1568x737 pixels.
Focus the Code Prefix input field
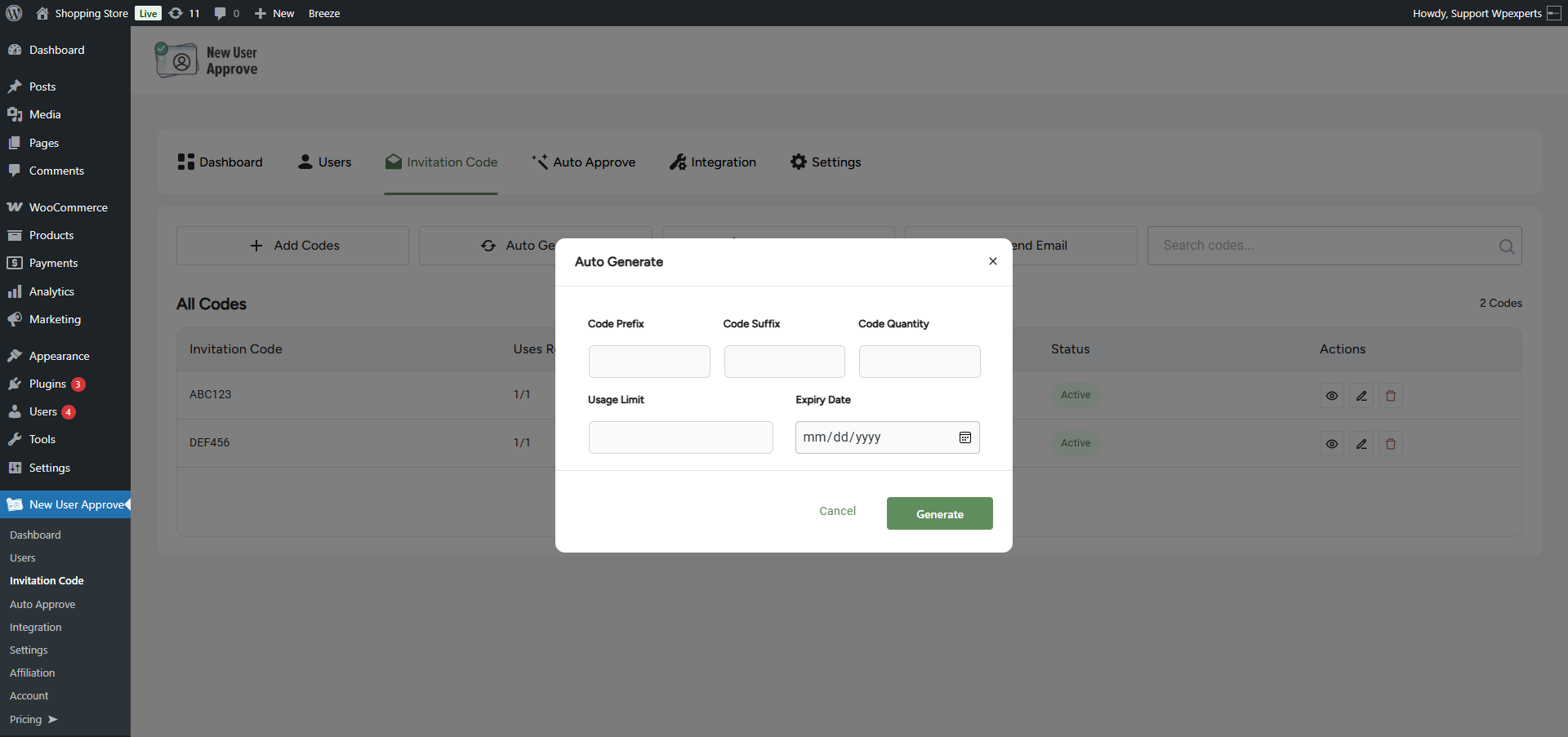(649, 362)
